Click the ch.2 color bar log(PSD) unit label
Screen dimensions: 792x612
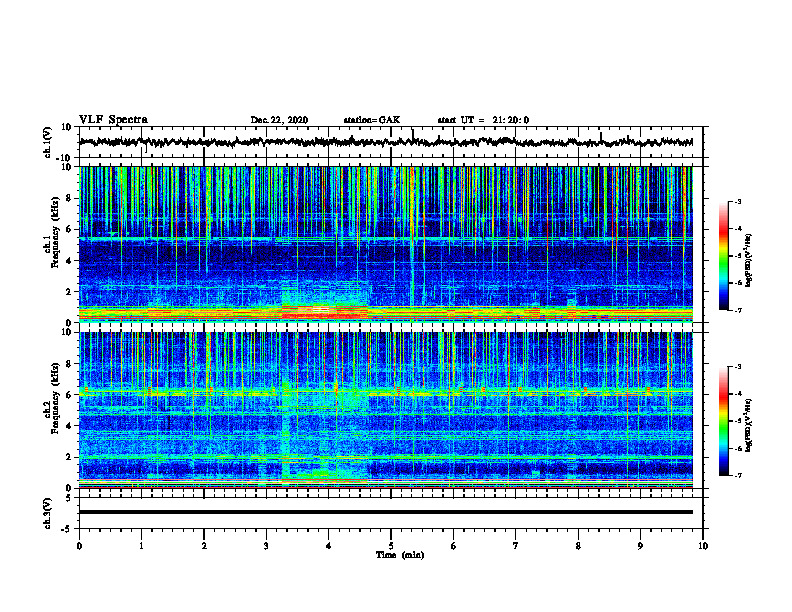pos(749,424)
